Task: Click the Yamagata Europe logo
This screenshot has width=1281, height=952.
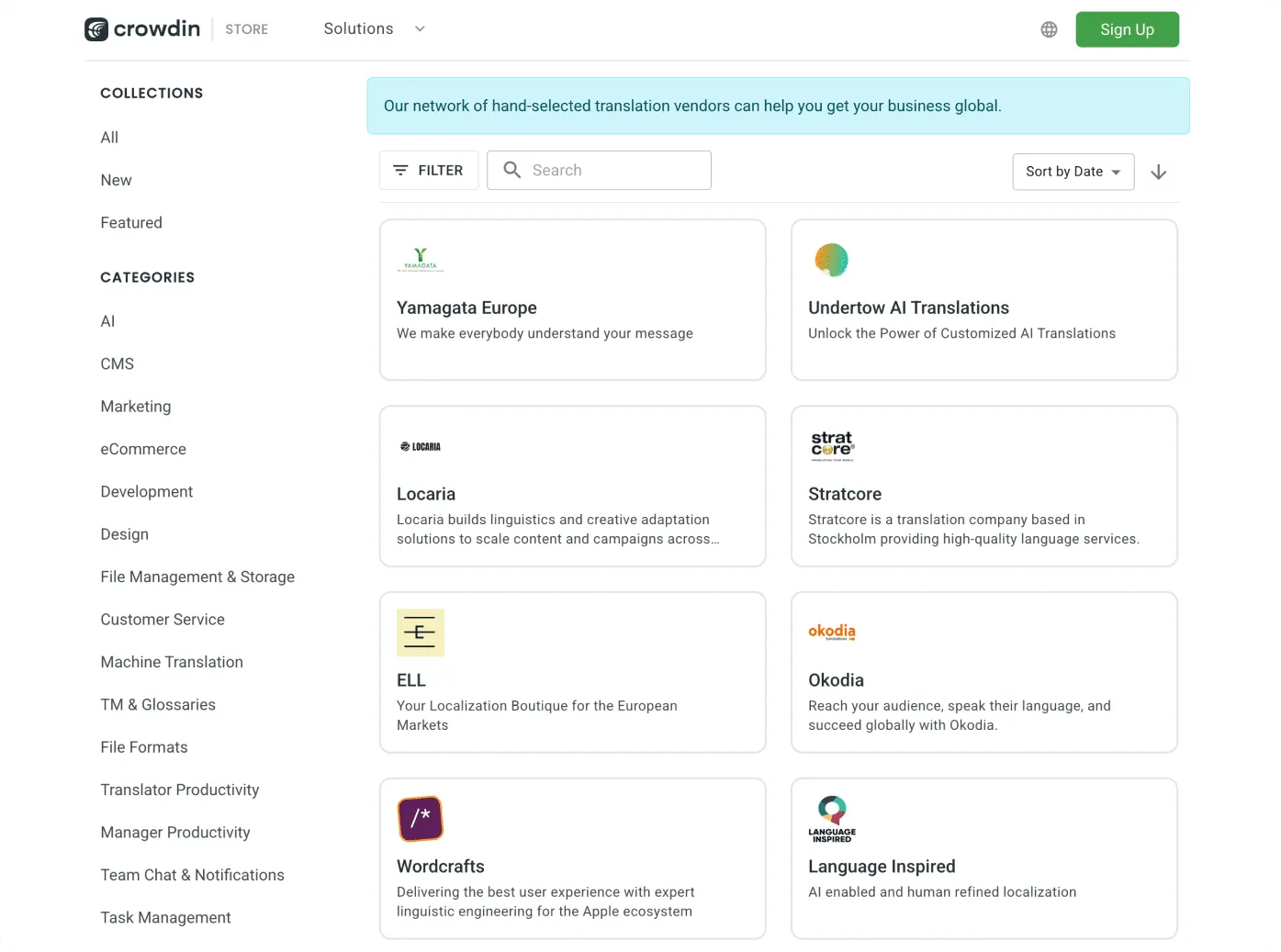Action: [x=420, y=260]
